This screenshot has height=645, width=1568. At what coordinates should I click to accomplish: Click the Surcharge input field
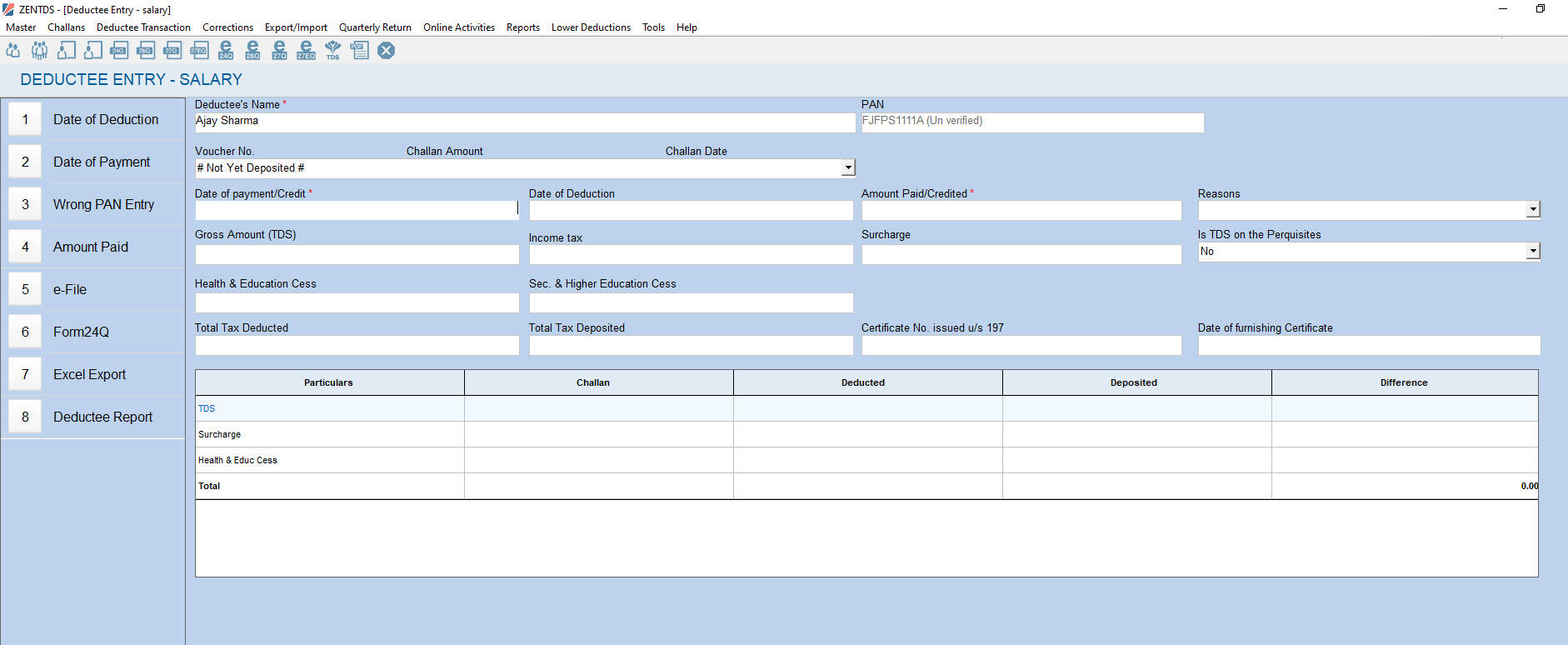1021,254
